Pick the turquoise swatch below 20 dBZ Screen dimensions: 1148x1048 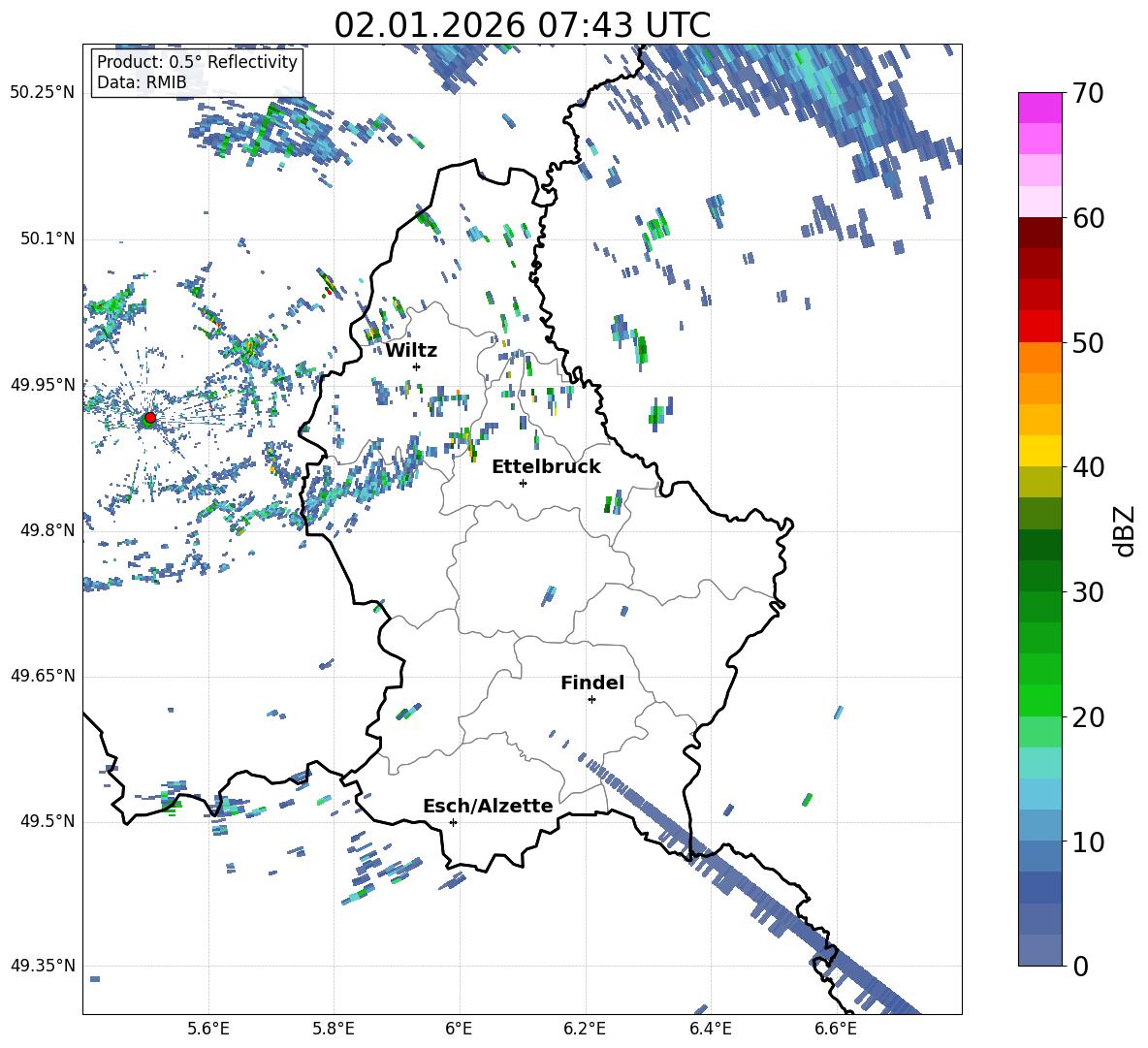coord(1039,763)
